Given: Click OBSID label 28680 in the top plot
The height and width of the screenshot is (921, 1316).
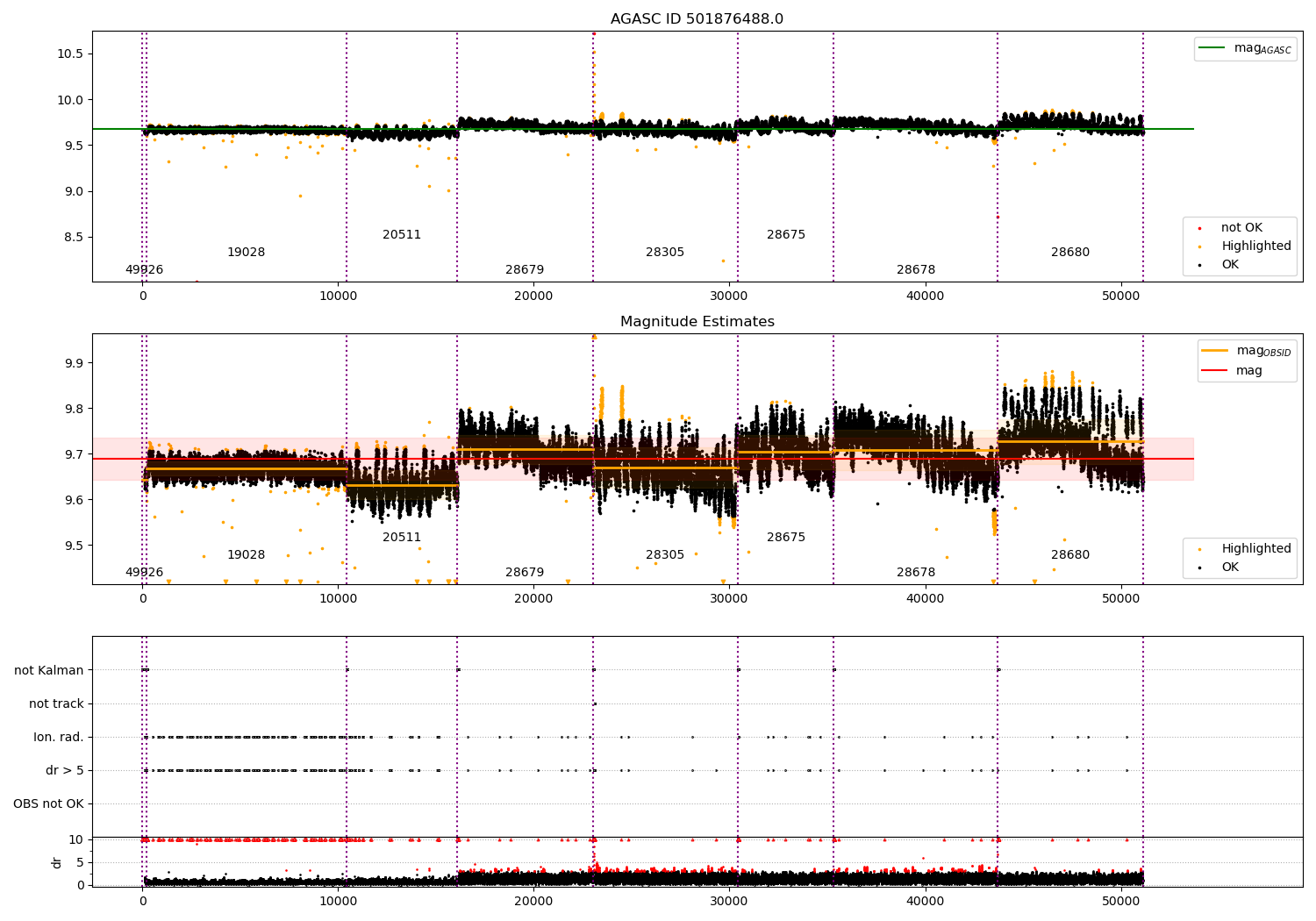Looking at the screenshot, I should pyautogui.click(x=1070, y=253).
